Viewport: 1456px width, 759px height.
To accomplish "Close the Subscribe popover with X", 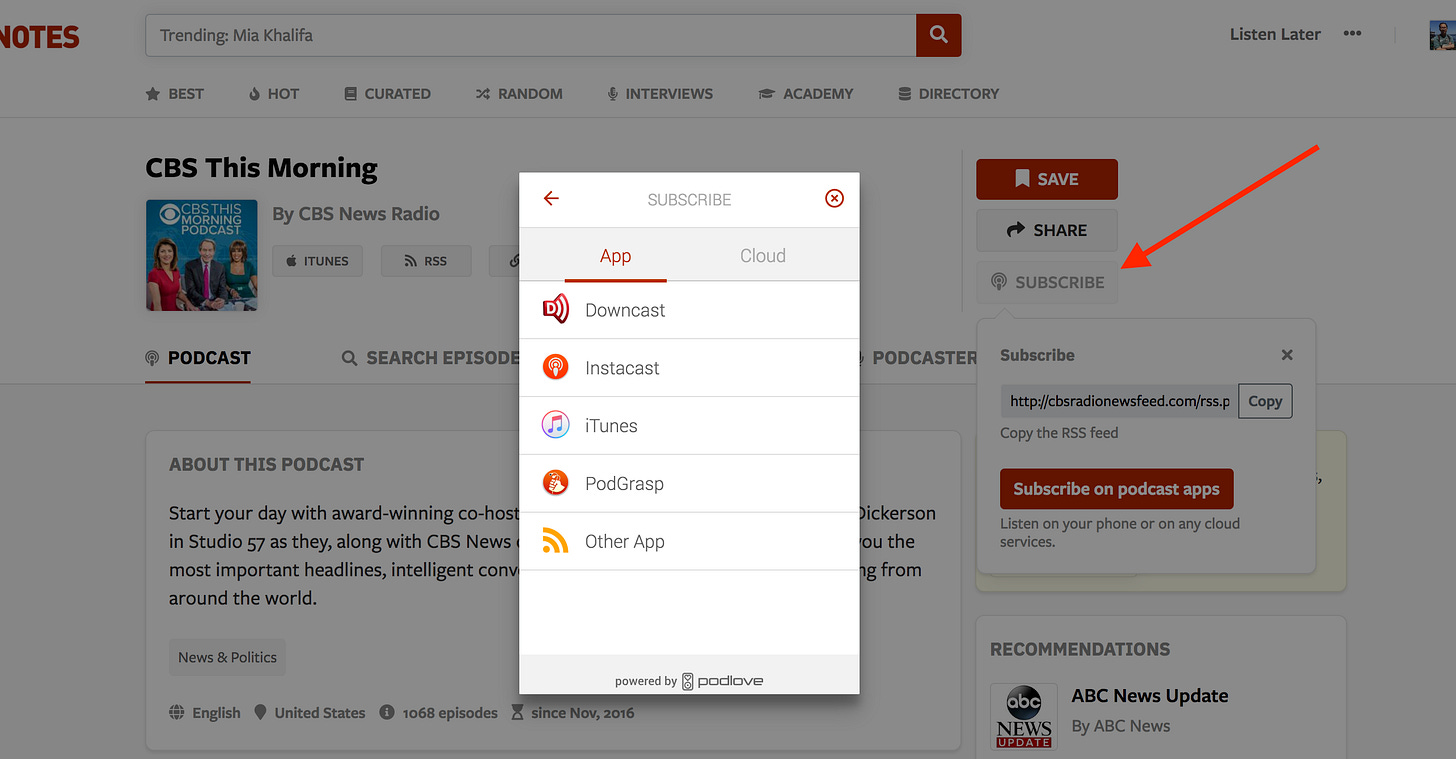I will tap(1287, 355).
